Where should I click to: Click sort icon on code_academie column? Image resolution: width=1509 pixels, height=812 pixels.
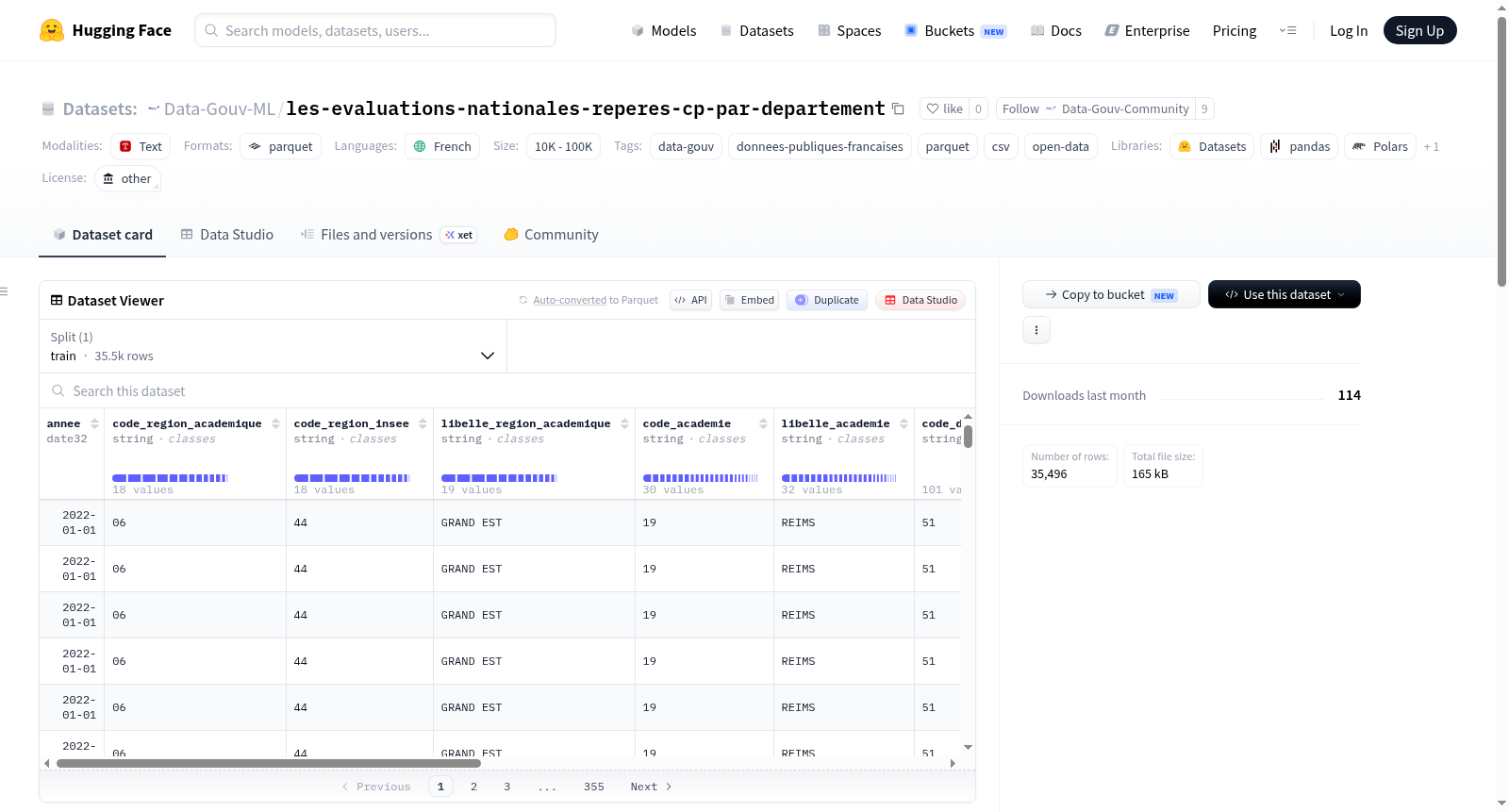coord(764,423)
